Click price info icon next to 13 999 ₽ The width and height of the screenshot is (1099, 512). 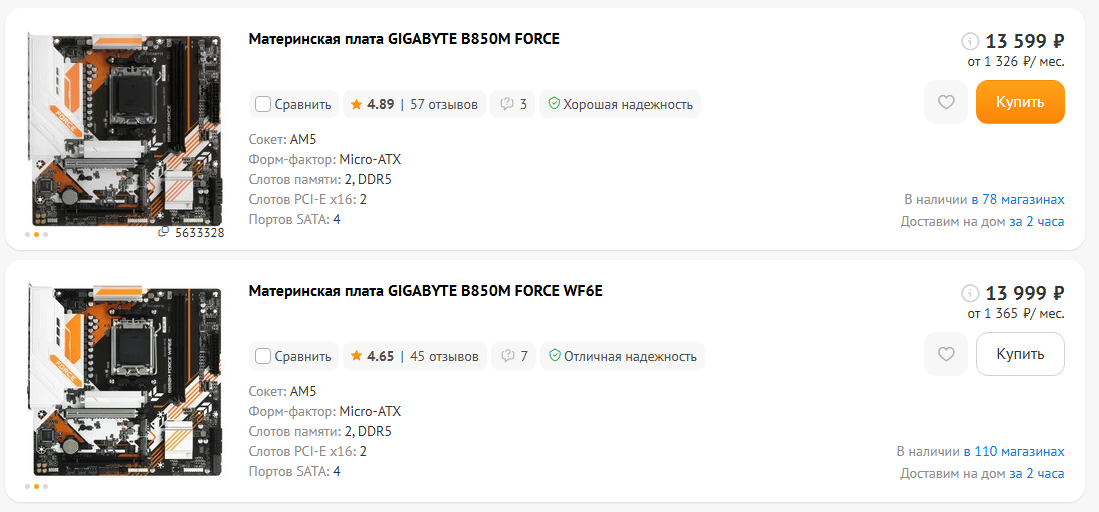click(x=969, y=292)
